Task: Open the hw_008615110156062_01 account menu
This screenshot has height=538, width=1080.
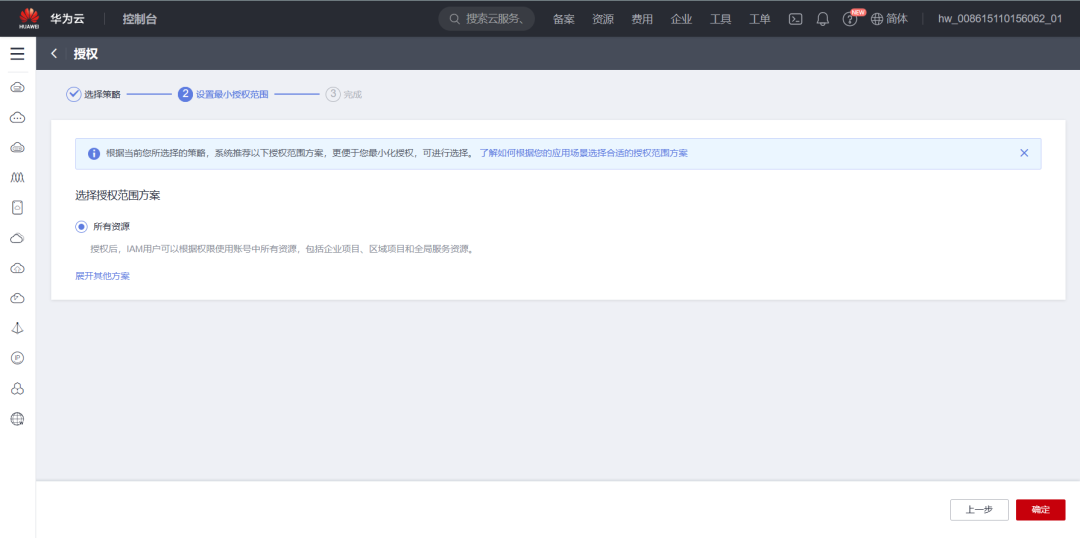Action: pos(999,19)
